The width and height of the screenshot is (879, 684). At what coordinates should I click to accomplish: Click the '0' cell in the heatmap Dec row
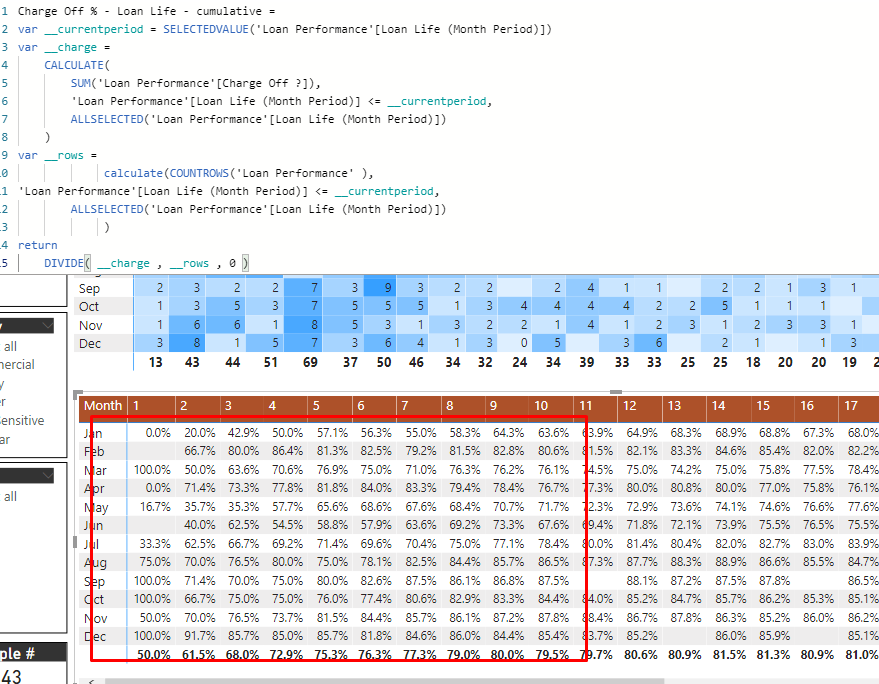click(515, 343)
